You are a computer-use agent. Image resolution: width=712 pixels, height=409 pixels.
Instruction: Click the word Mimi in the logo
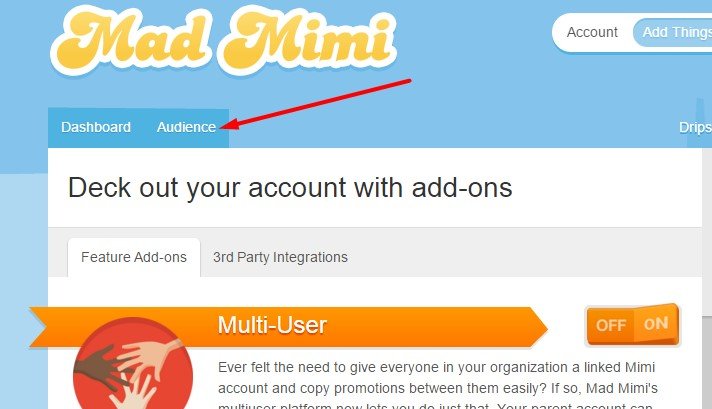[x=307, y=41]
